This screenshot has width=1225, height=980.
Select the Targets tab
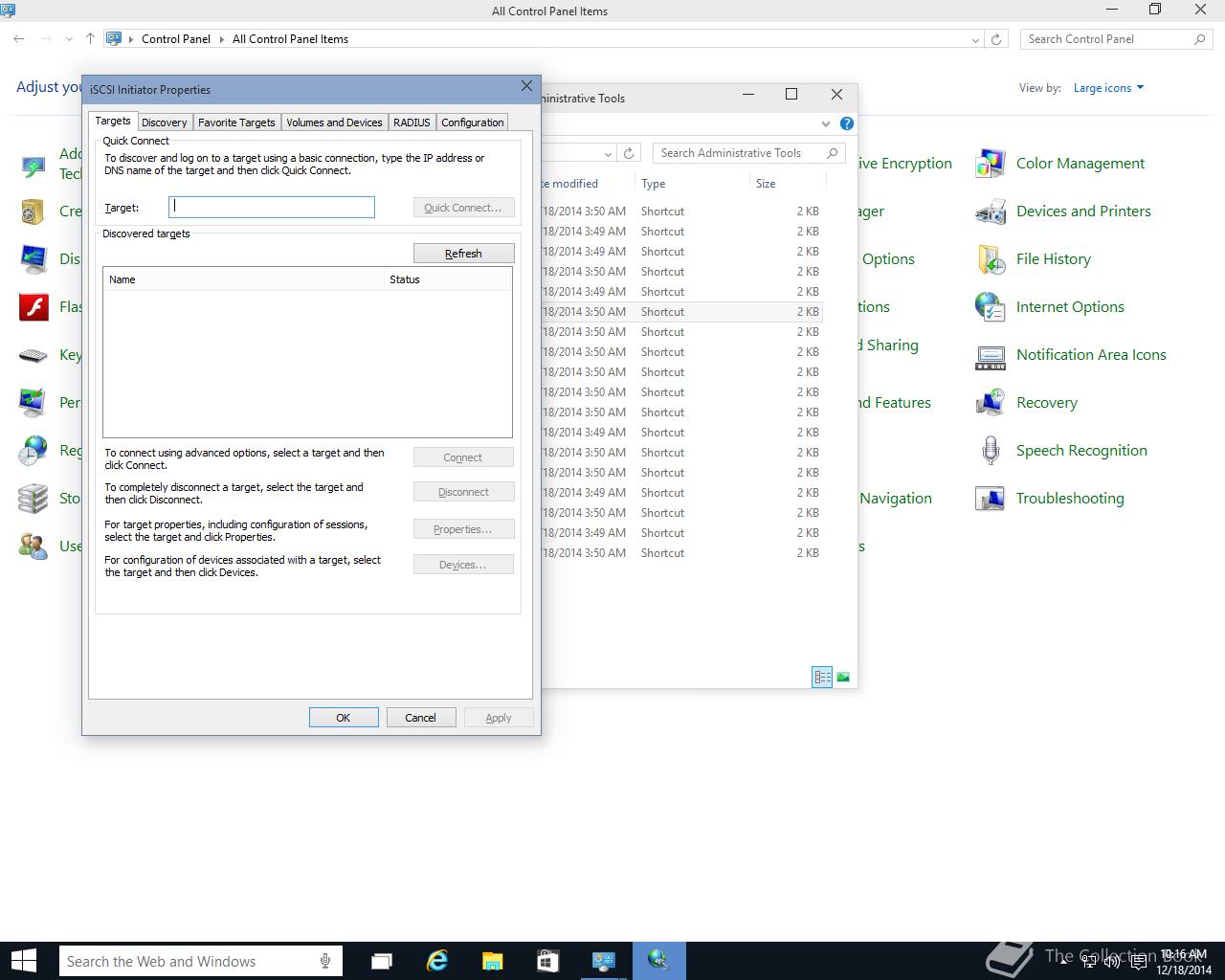click(x=112, y=121)
